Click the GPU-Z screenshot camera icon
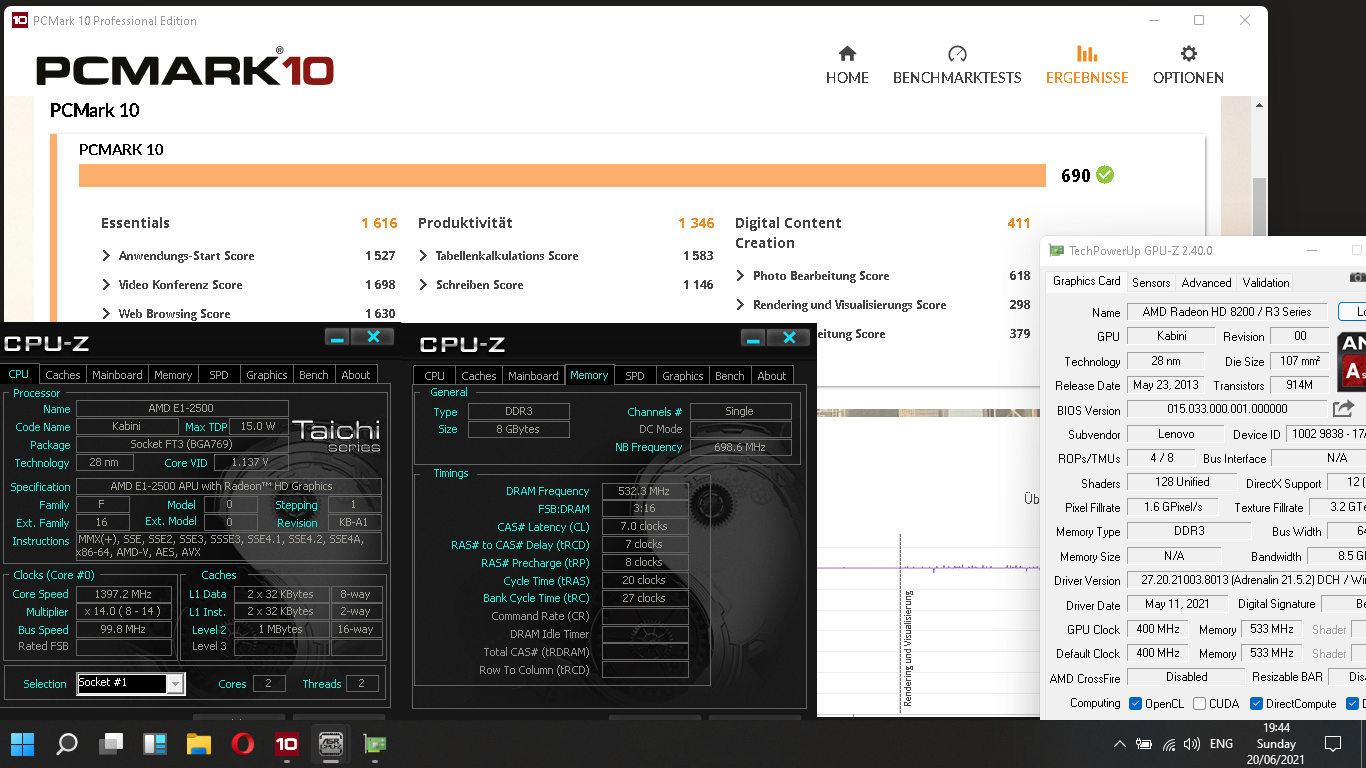Image resolution: width=1366 pixels, height=768 pixels. pyautogui.click(x=1357, y=278)
